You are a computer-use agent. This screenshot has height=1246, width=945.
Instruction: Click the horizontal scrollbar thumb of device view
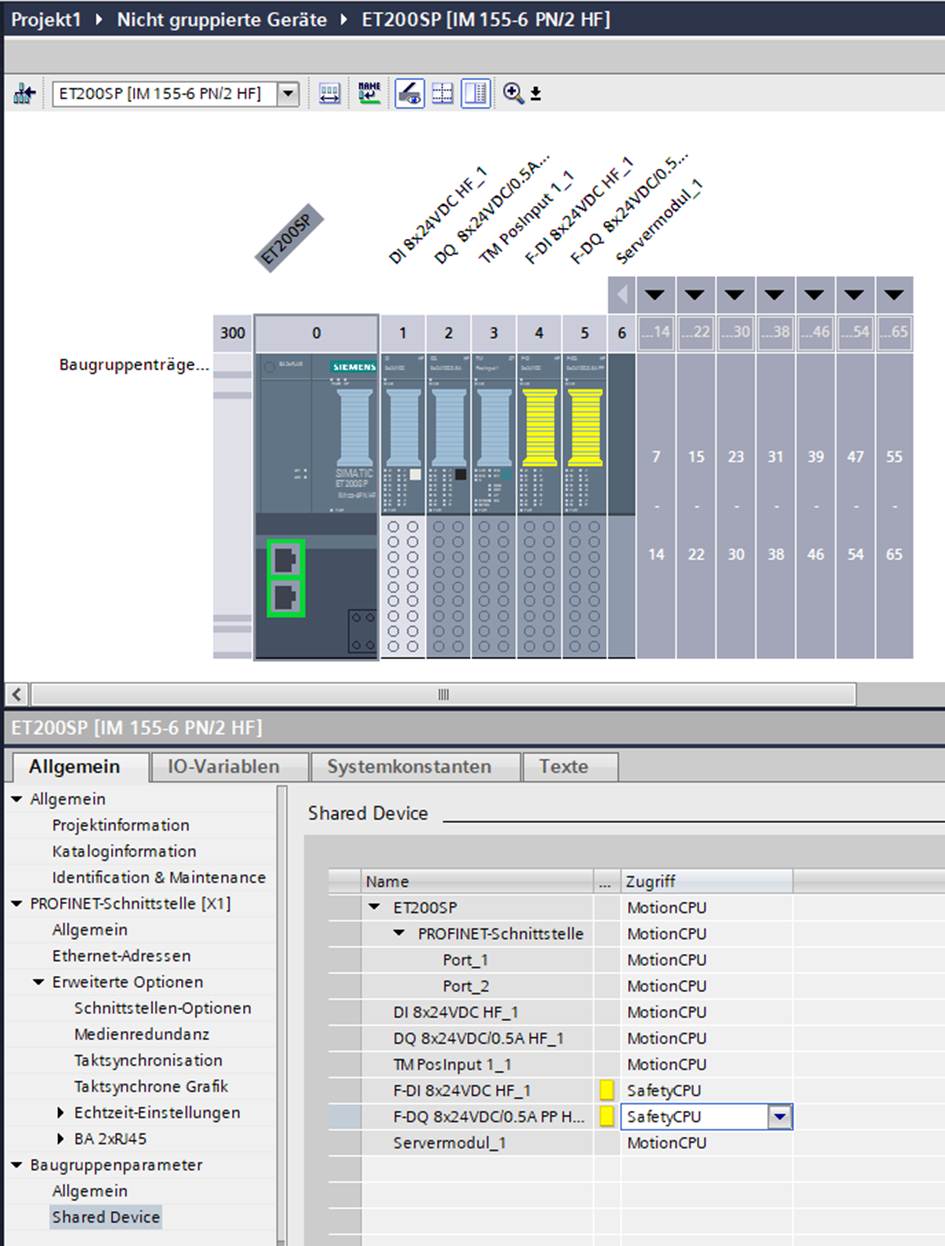pyautogui.click(x=443, y=694)
